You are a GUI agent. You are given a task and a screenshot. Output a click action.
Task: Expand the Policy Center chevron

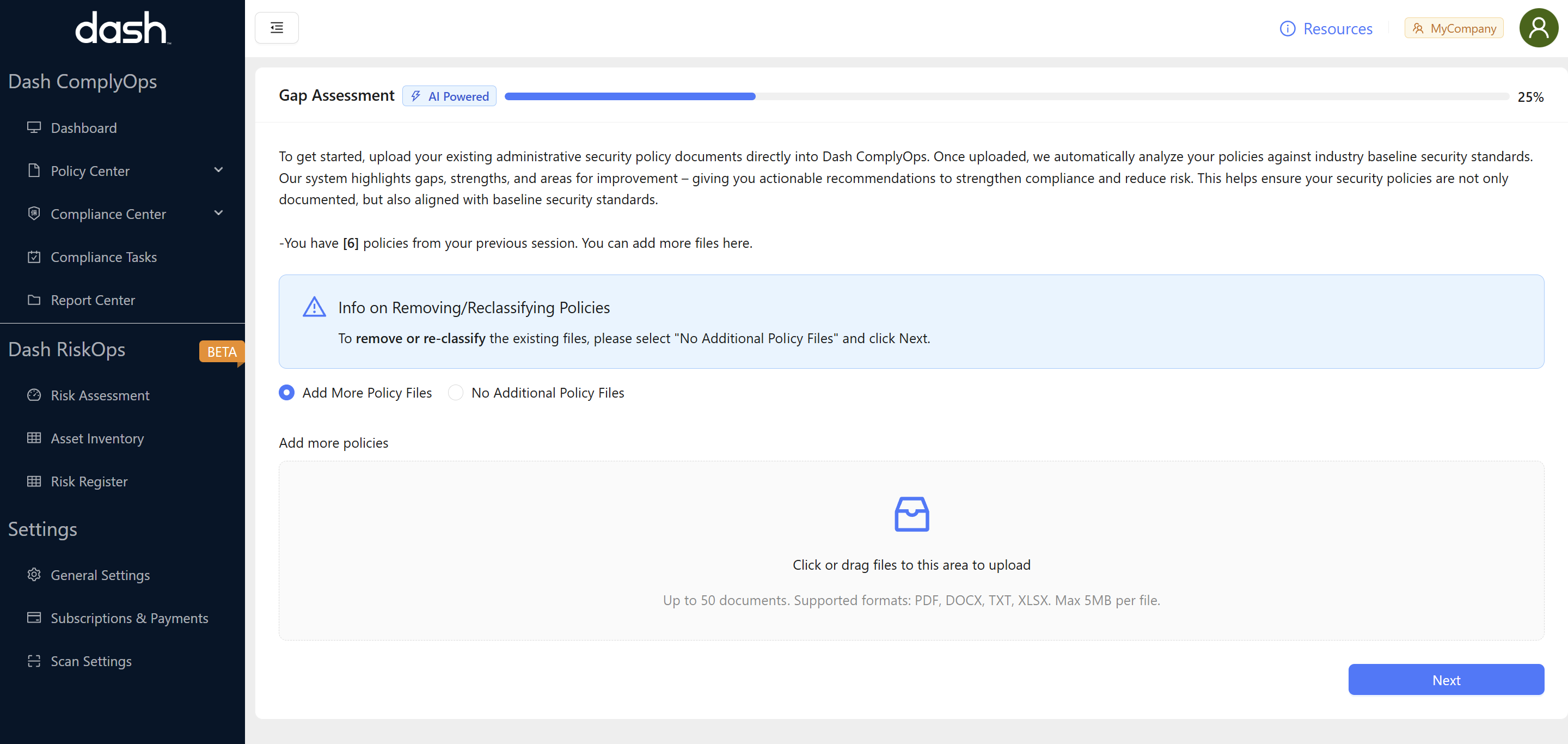click(218, 170)
